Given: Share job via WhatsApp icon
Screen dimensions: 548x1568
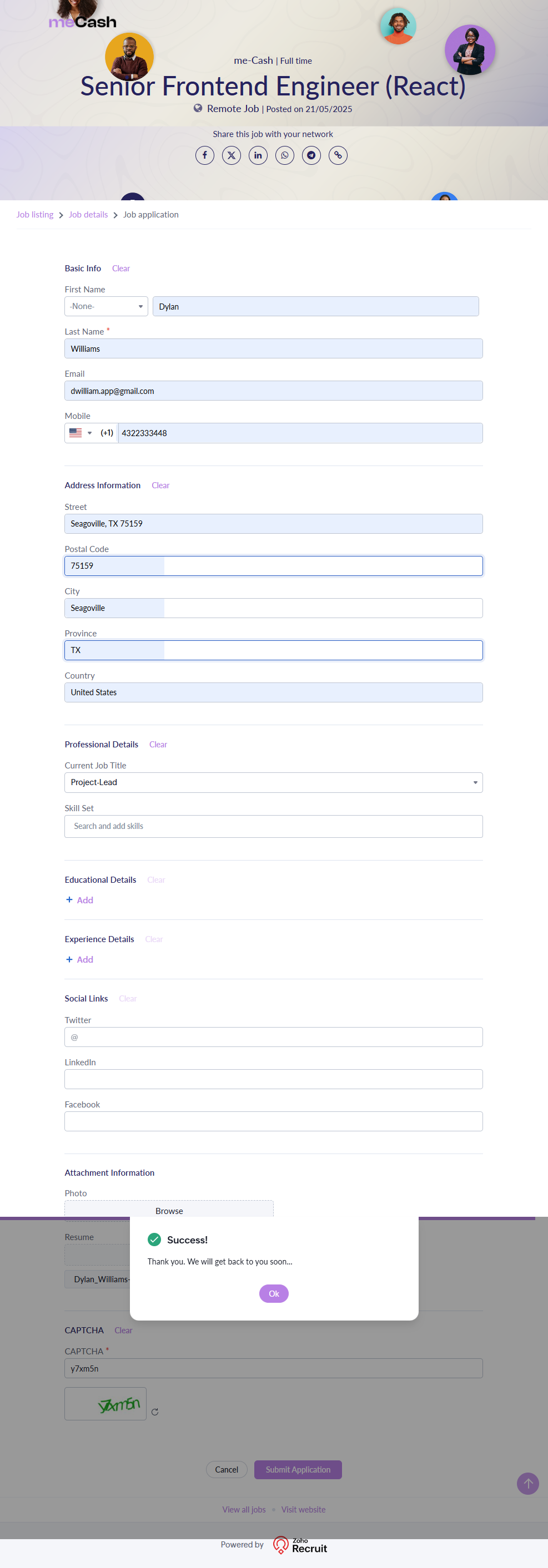Looking at the screenshot, I should tap(284, 155).
